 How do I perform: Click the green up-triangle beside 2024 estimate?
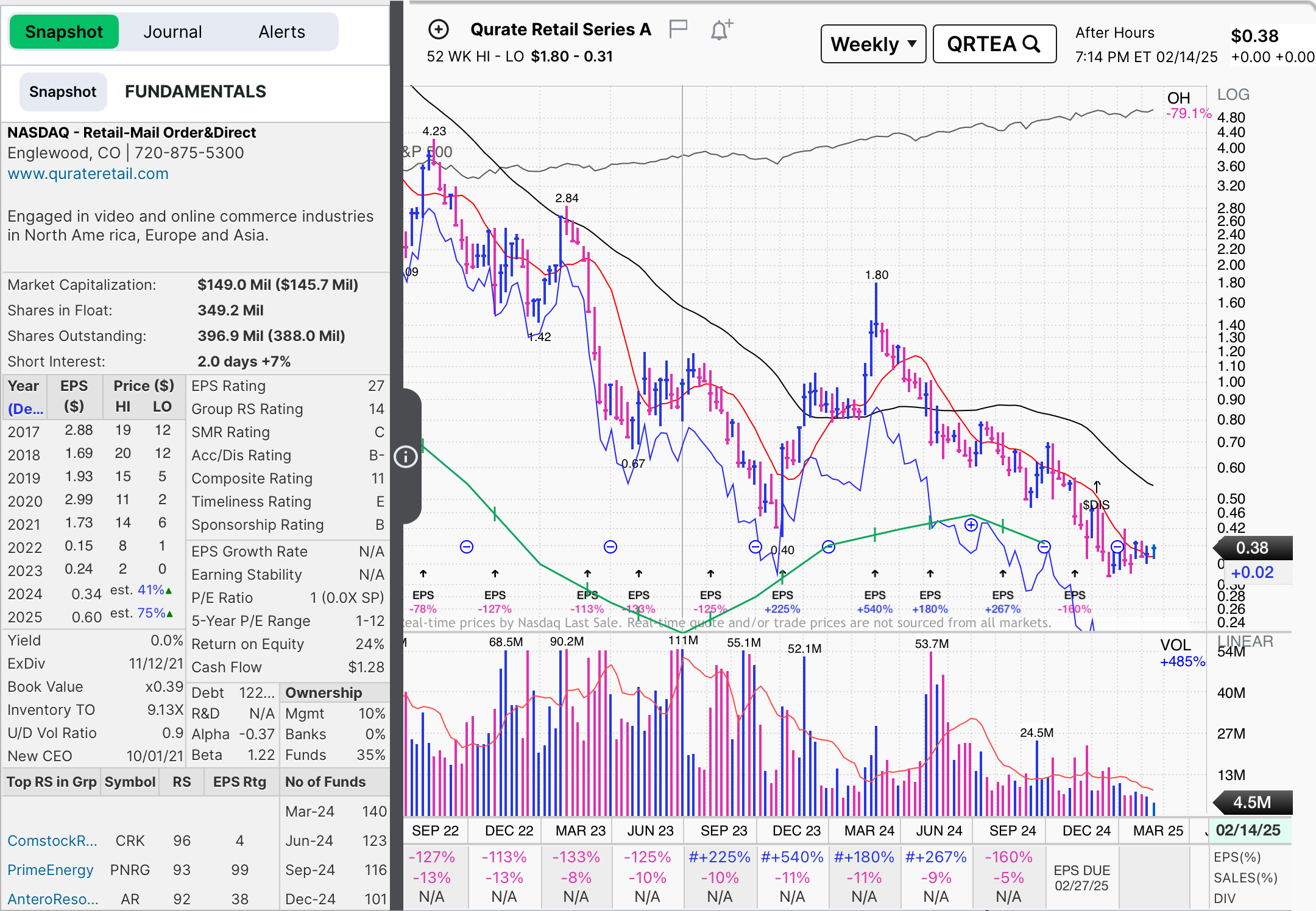click(x=169, y=591)
